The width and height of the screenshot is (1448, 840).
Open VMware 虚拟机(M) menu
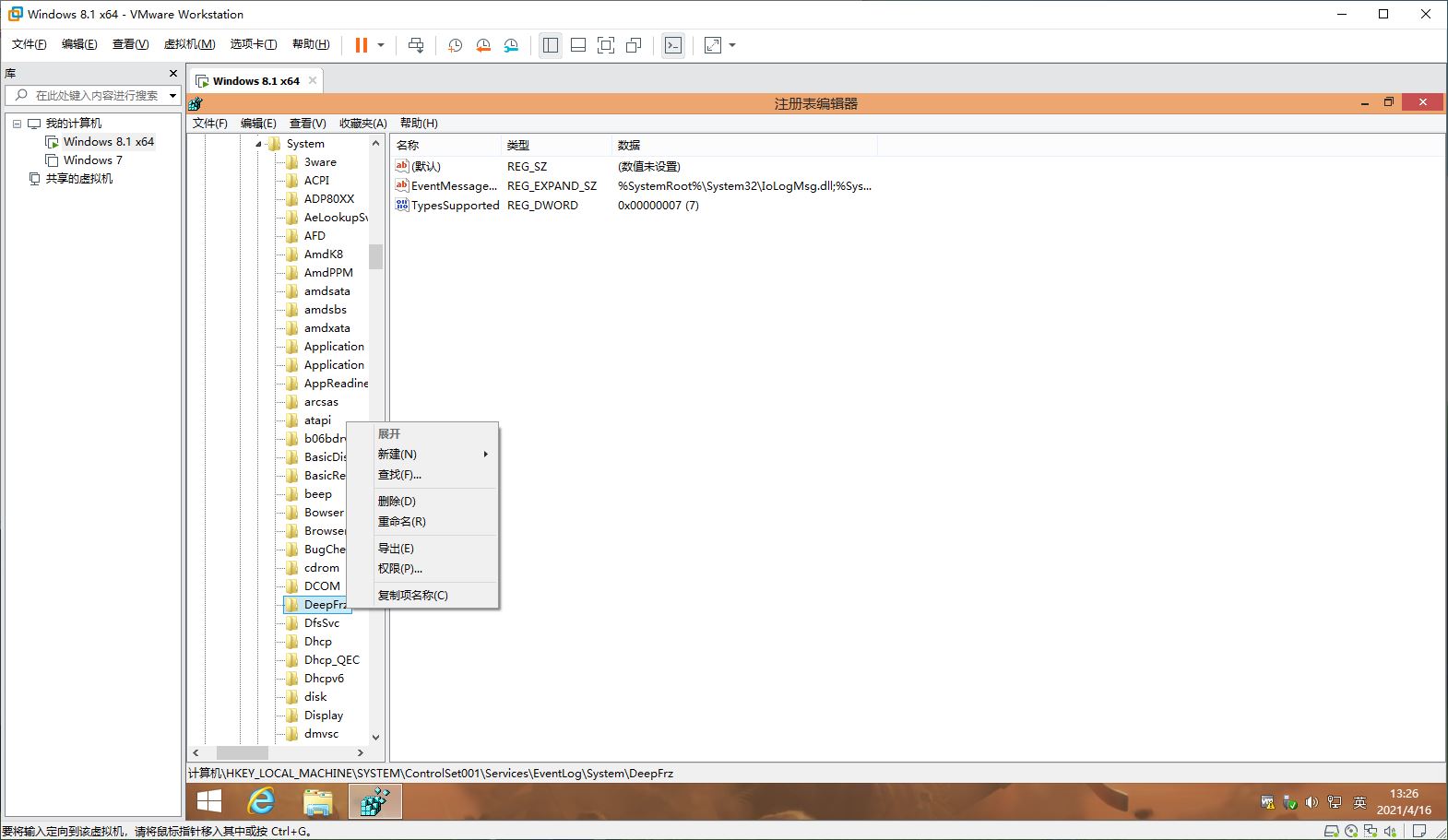(190, 44)
